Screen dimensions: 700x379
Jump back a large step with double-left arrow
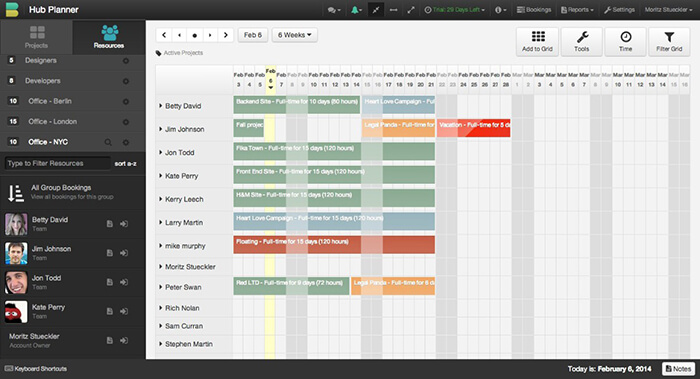[164, 35]
